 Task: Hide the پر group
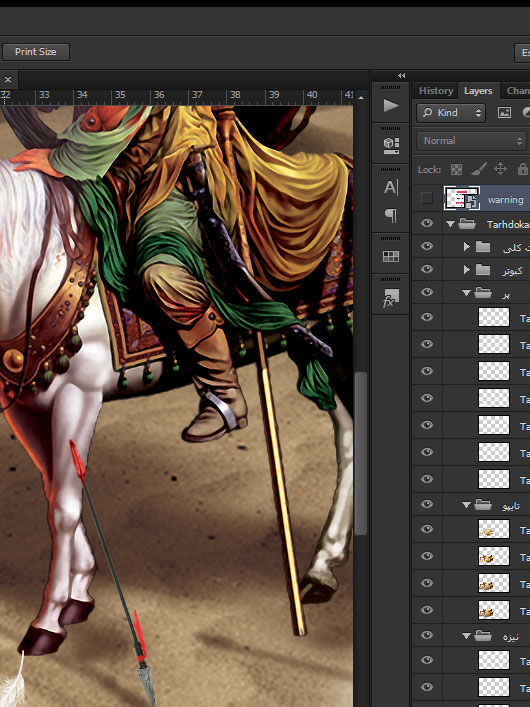[x=427, y=292]
